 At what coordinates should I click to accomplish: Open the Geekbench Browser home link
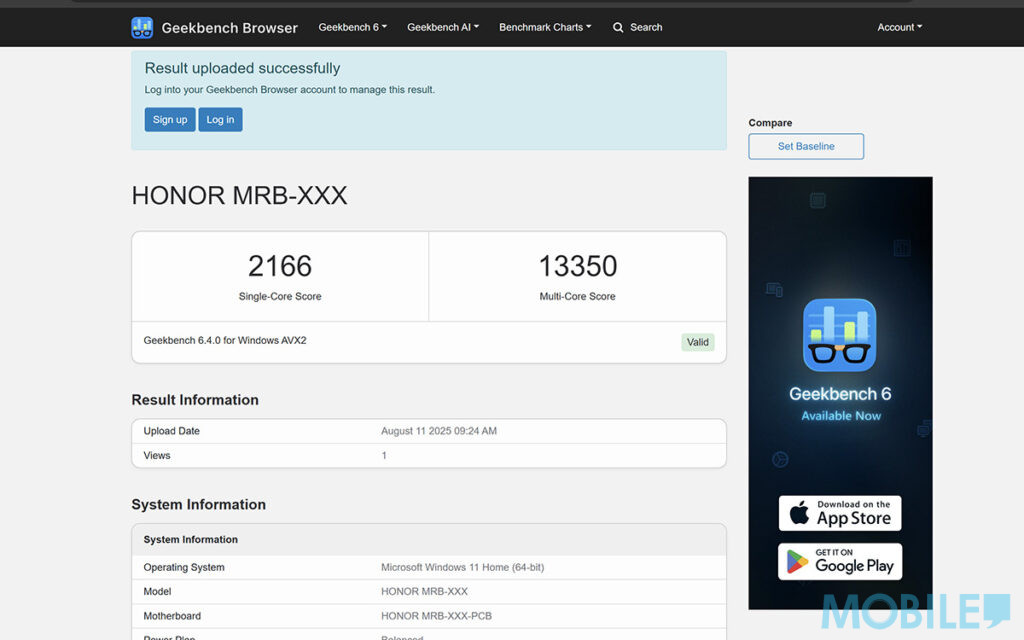click(229, 27)
